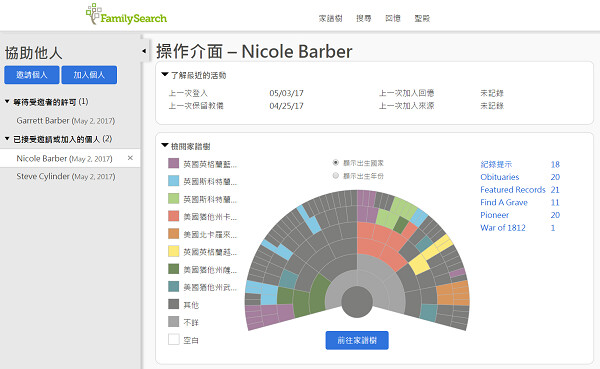Click the count 21 beside Featured Records
Image resolution: width=600 pixels, height=369 pixels.
point(555,189)
